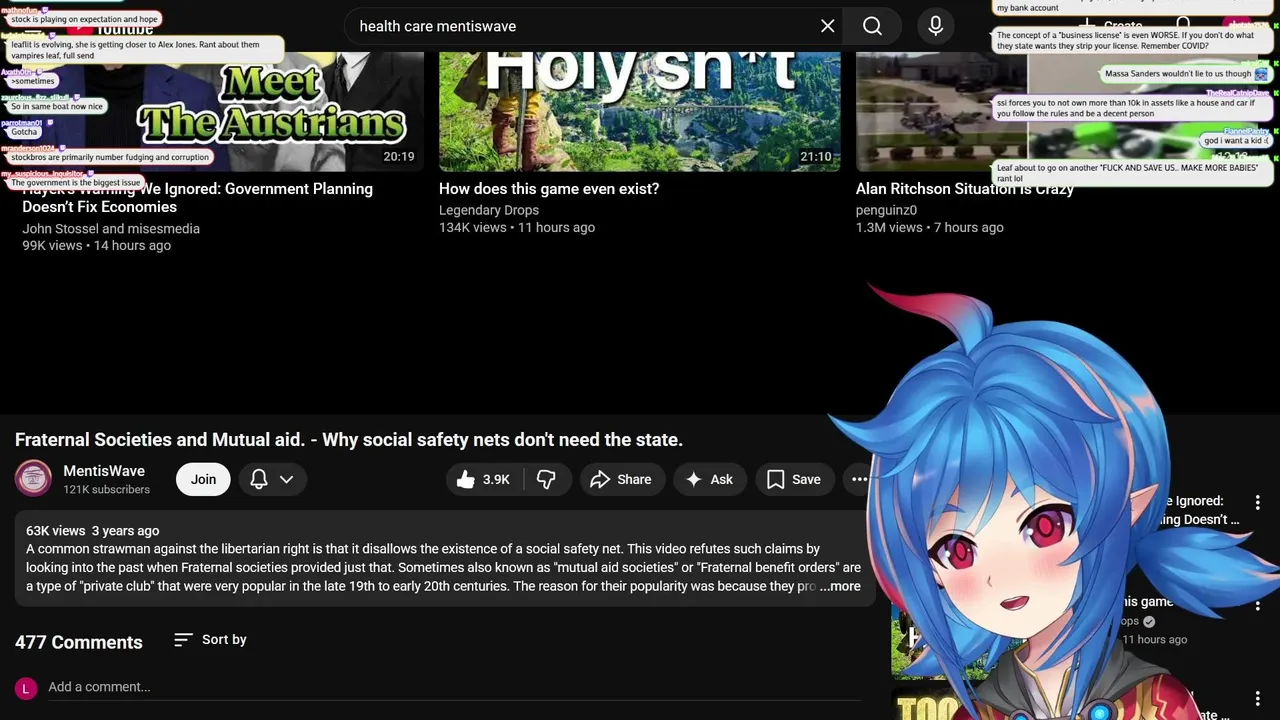The image size is (1280, 720).
Task: Open 'How does this game even exist?' title
Action: 549,189
